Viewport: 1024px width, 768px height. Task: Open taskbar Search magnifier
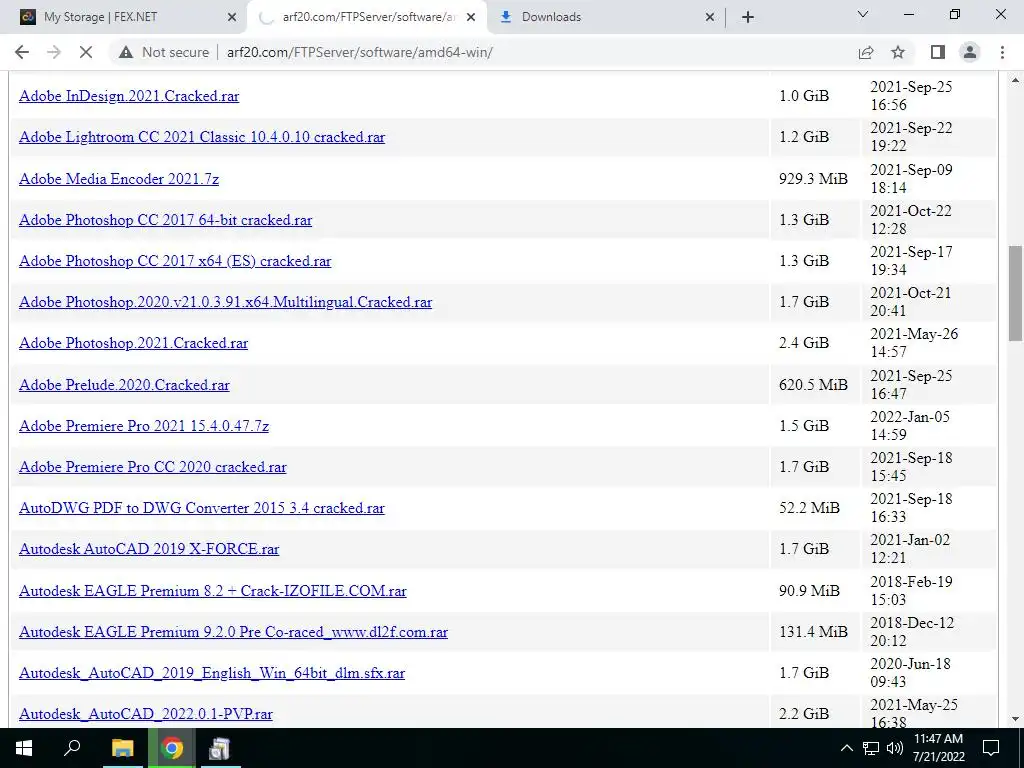pyautogui.click(x=72, y=748)
